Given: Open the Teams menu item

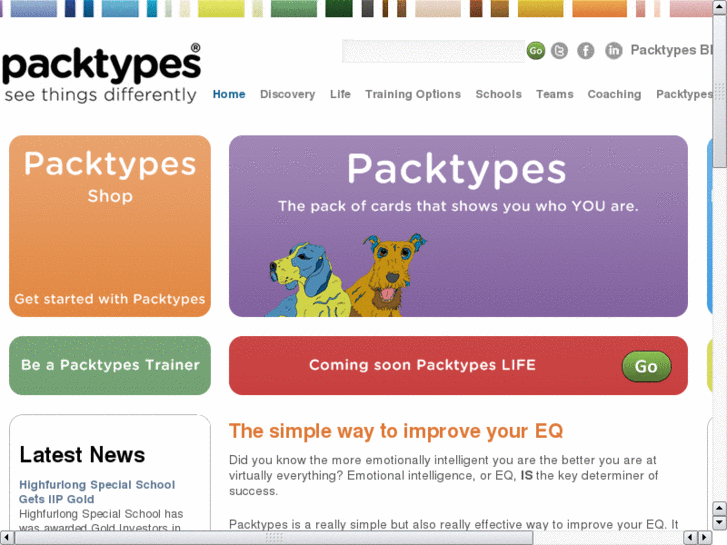Looking at the screenshot, I should click(x=555, y=94).
